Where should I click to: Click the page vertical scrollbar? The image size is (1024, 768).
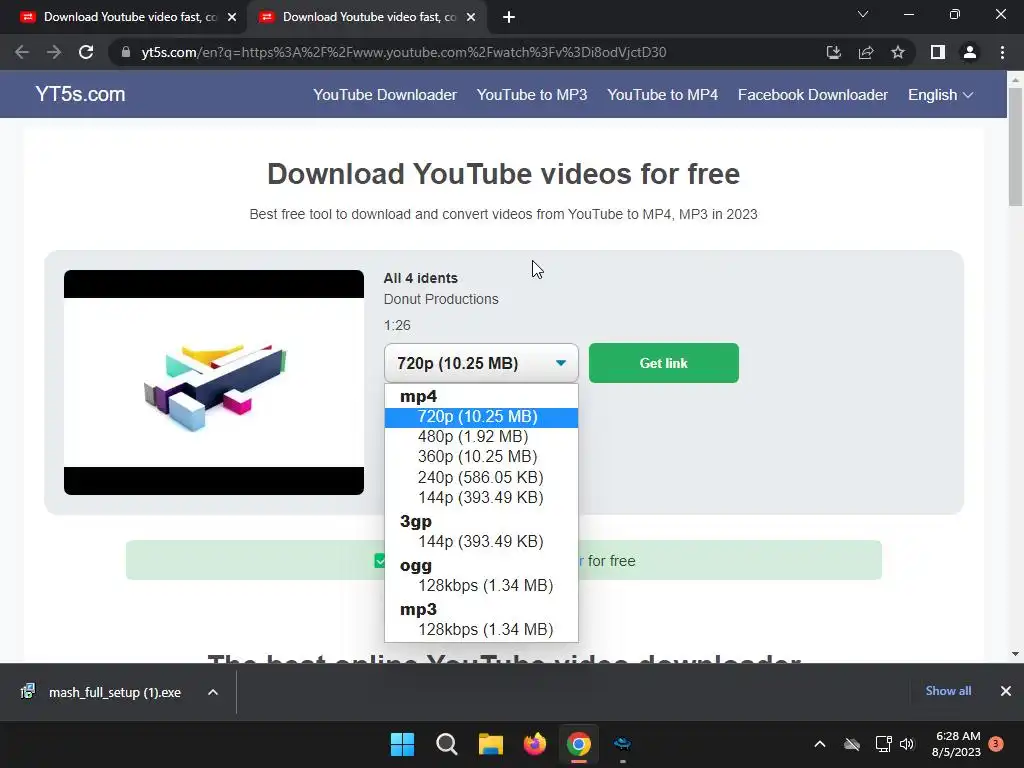(x=1015, y=148)
